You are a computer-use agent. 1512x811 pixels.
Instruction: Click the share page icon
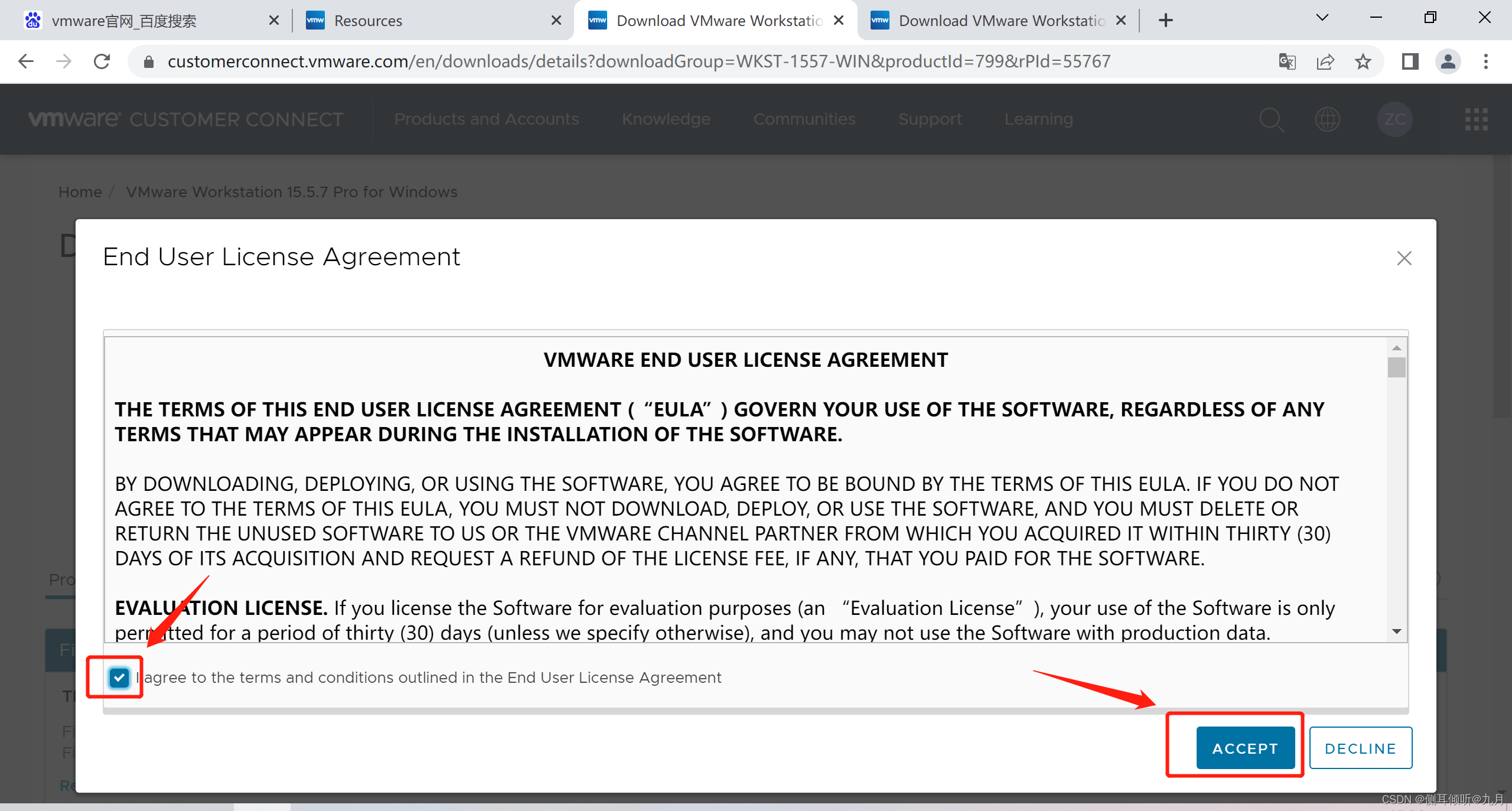[1325, 61]
